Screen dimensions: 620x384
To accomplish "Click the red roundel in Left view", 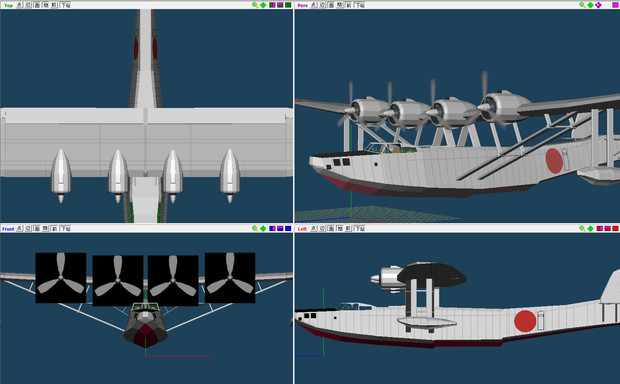I will tap(525, 321).
